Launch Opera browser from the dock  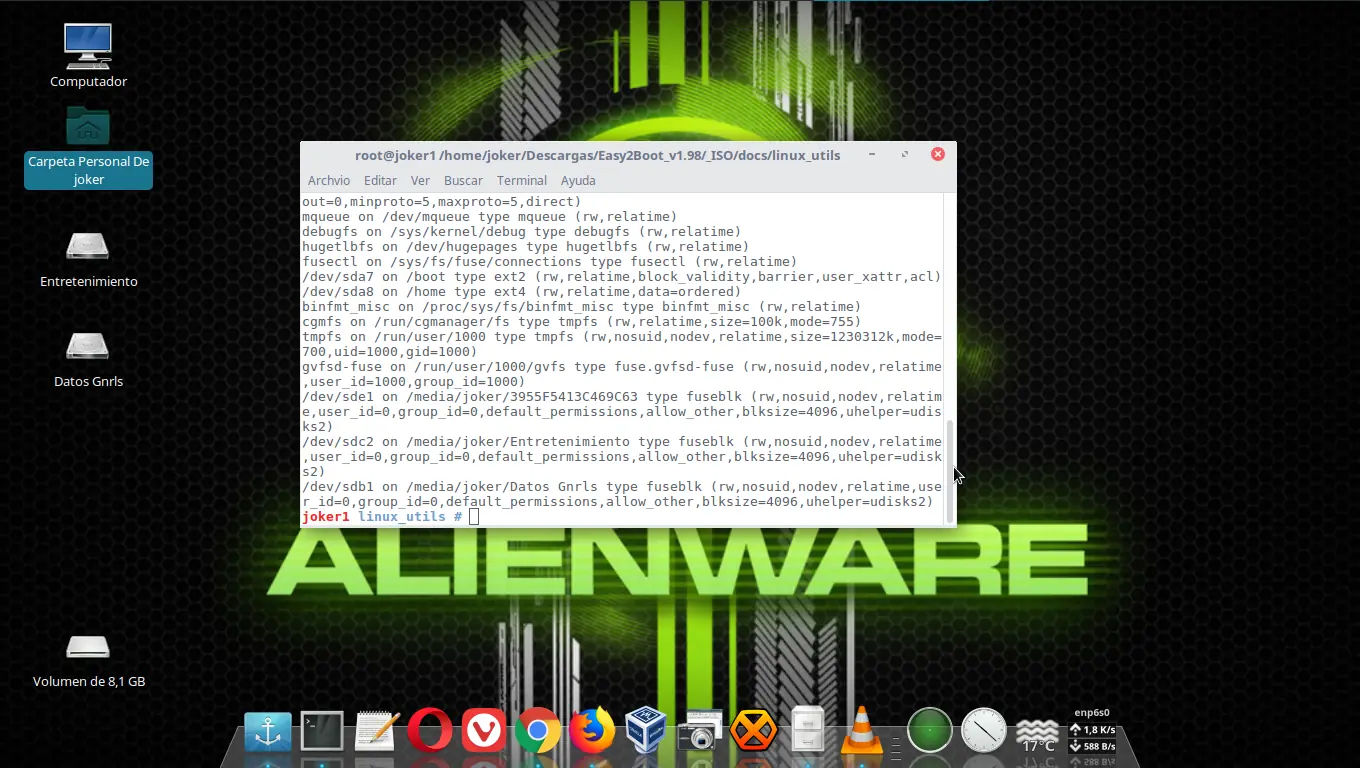(x=429, y=732)
